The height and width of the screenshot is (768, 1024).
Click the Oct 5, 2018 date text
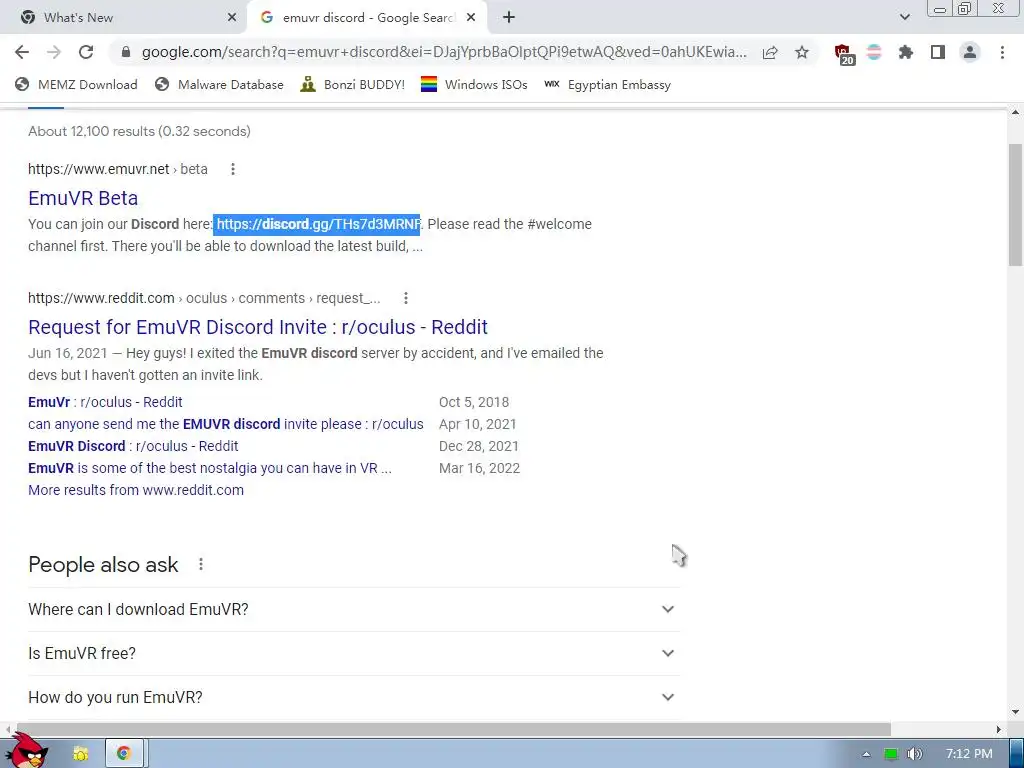[x=474, y=402]
